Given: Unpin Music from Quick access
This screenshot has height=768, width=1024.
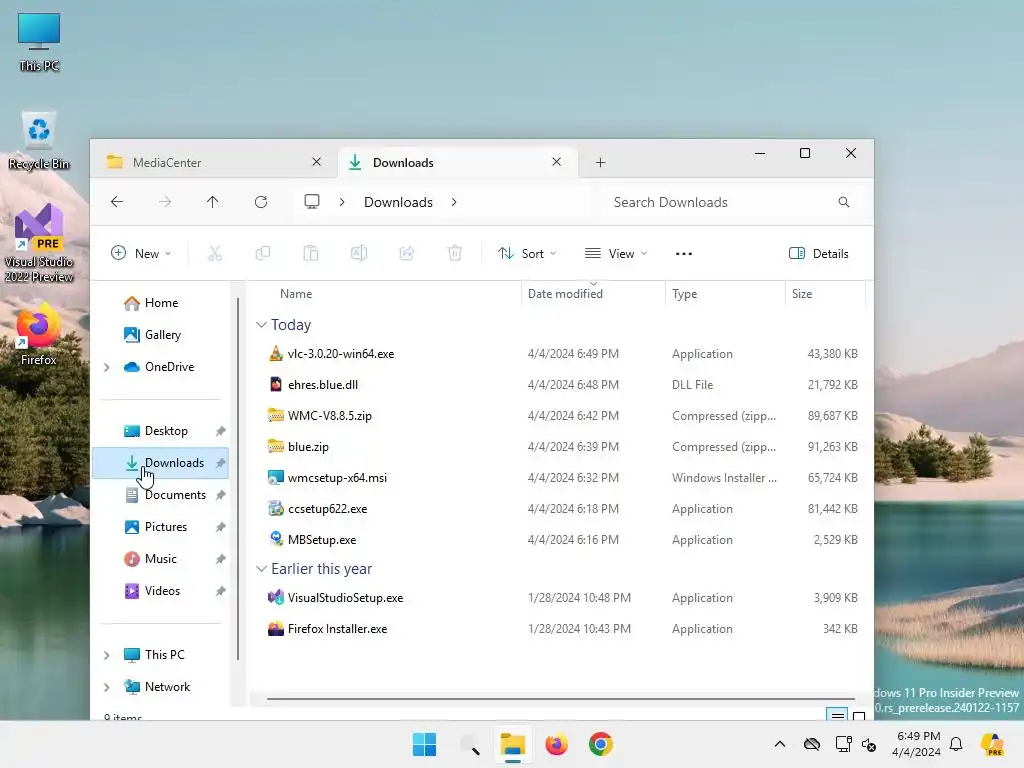Looking at the screenshot, I should coord(221,559).
